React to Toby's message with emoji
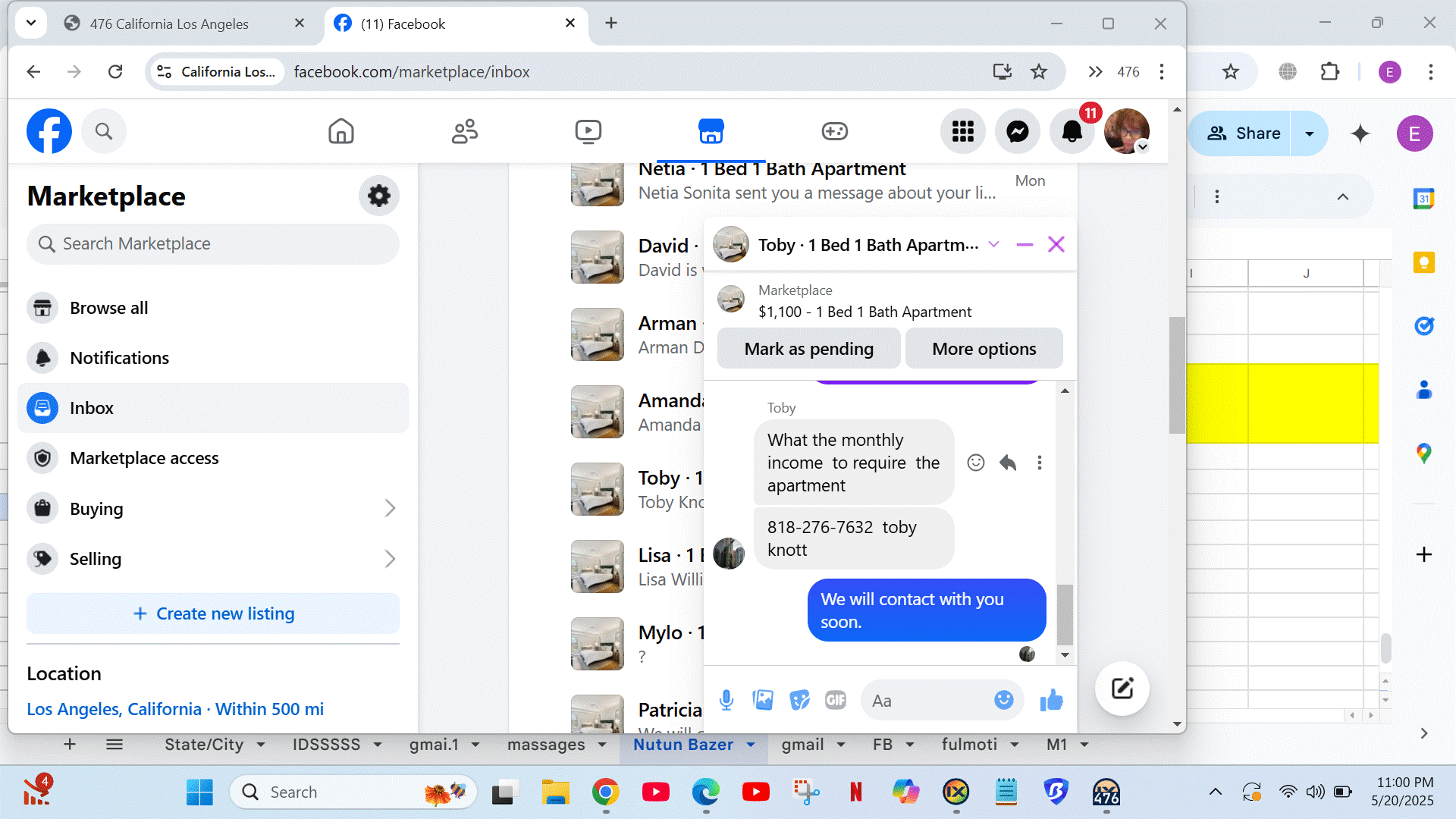This screenshot has width=1456, height=819. (x=975, y=463)
